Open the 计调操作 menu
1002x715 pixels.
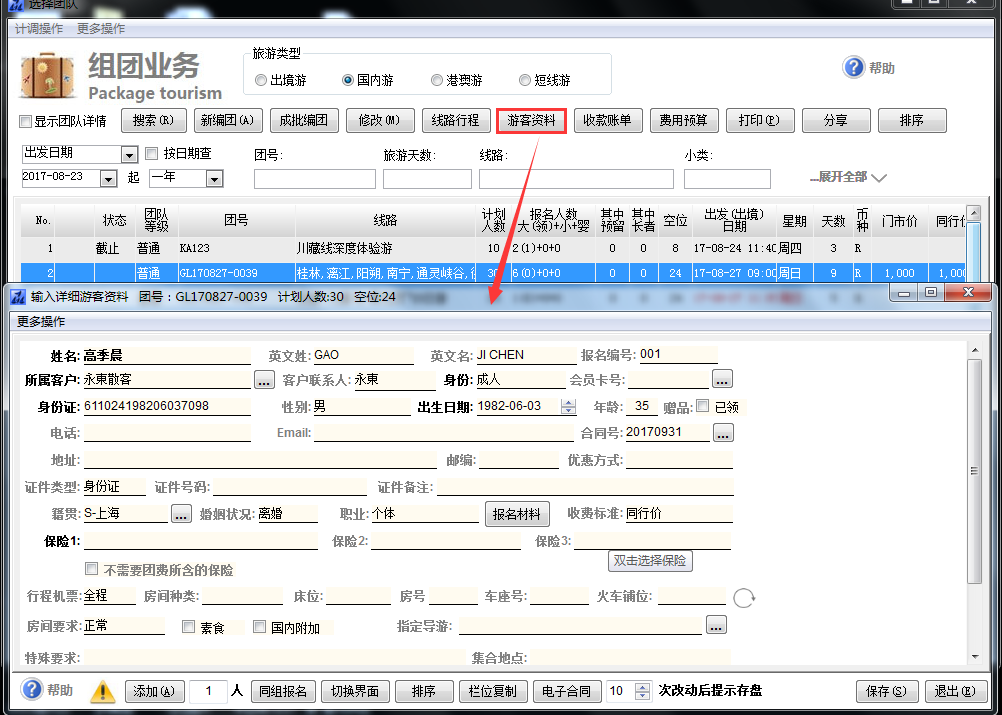(x=39, y=29)
